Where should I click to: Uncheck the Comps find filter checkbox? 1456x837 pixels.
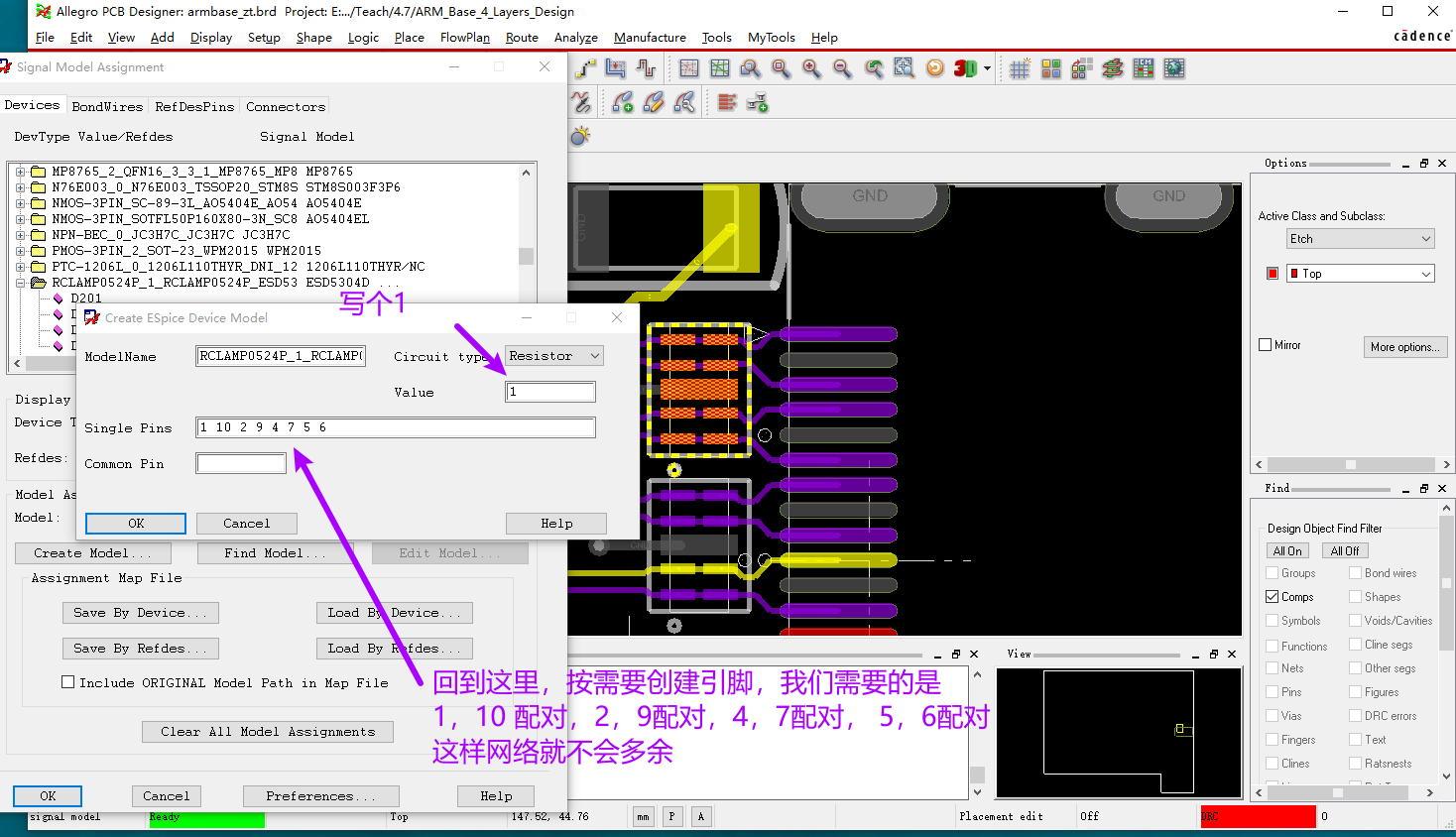point(1273,596)
